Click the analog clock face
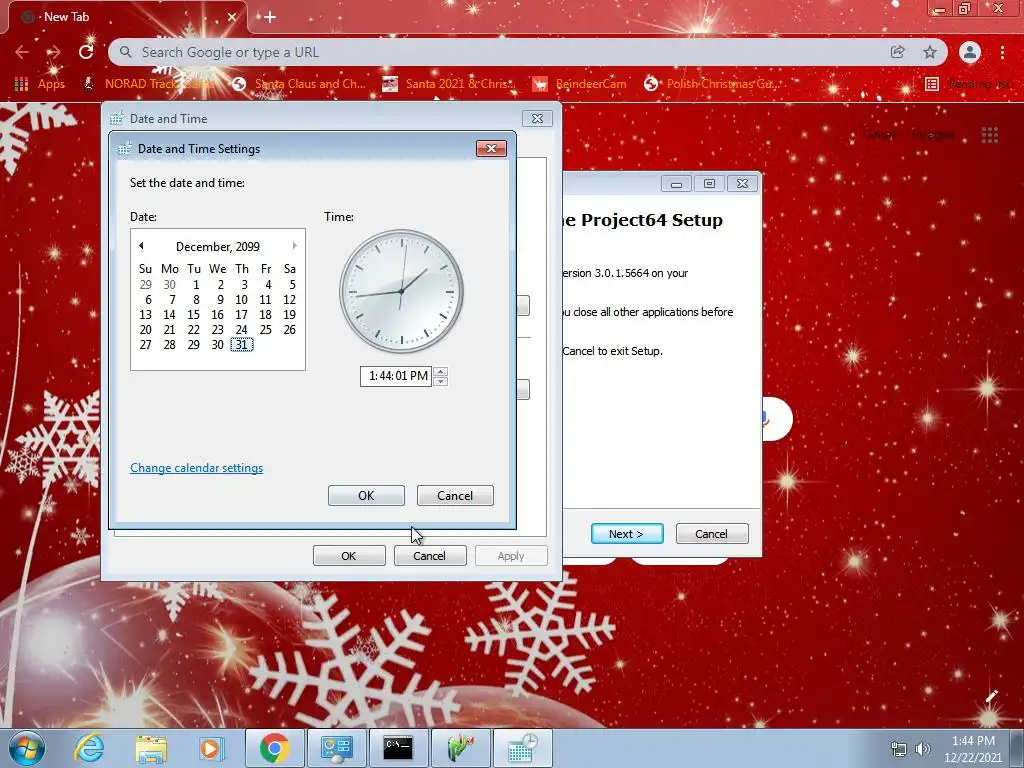Viewport: 1024px width, 768px height. (x=401, y=291)
